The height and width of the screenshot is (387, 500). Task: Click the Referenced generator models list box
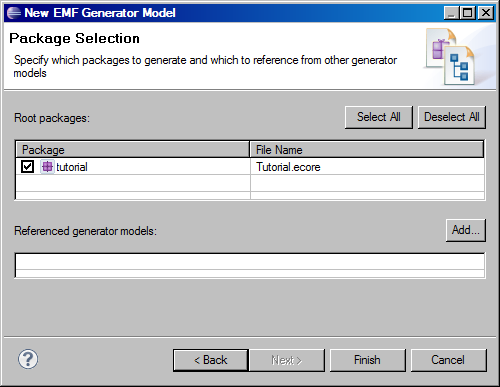(x=250, y=265)
